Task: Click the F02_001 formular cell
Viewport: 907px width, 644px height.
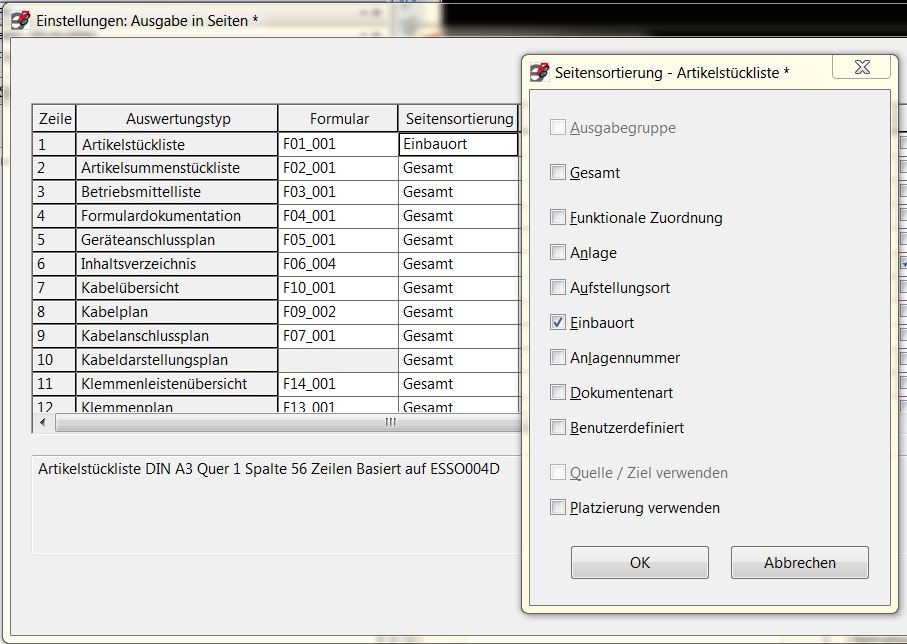Action: (338, 168)
